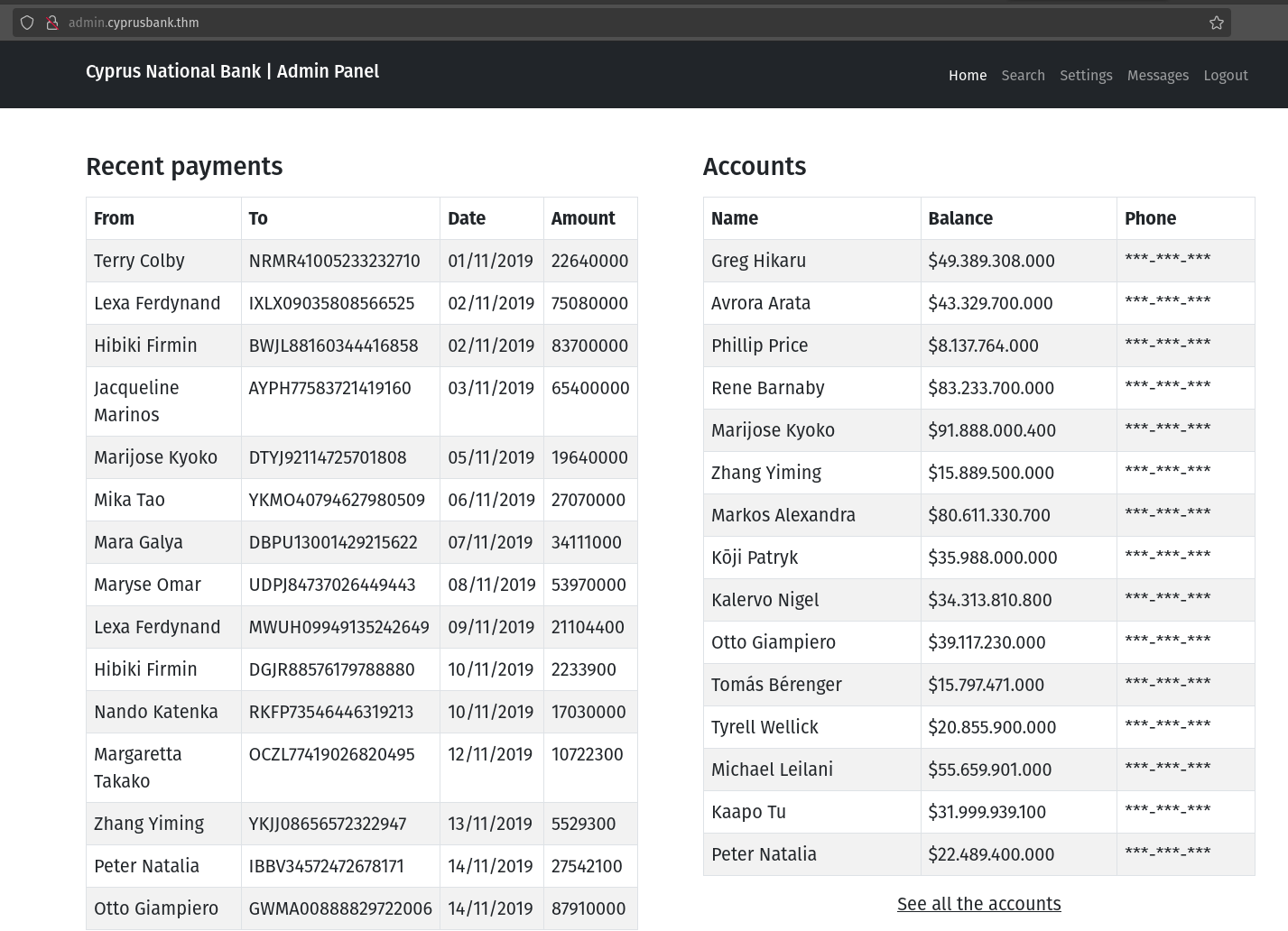Viewport: 1288px width, 931px height.
Task: Click the Cyprus National Bank brand title
Action: pyautogui.click(x=232, y=71)
